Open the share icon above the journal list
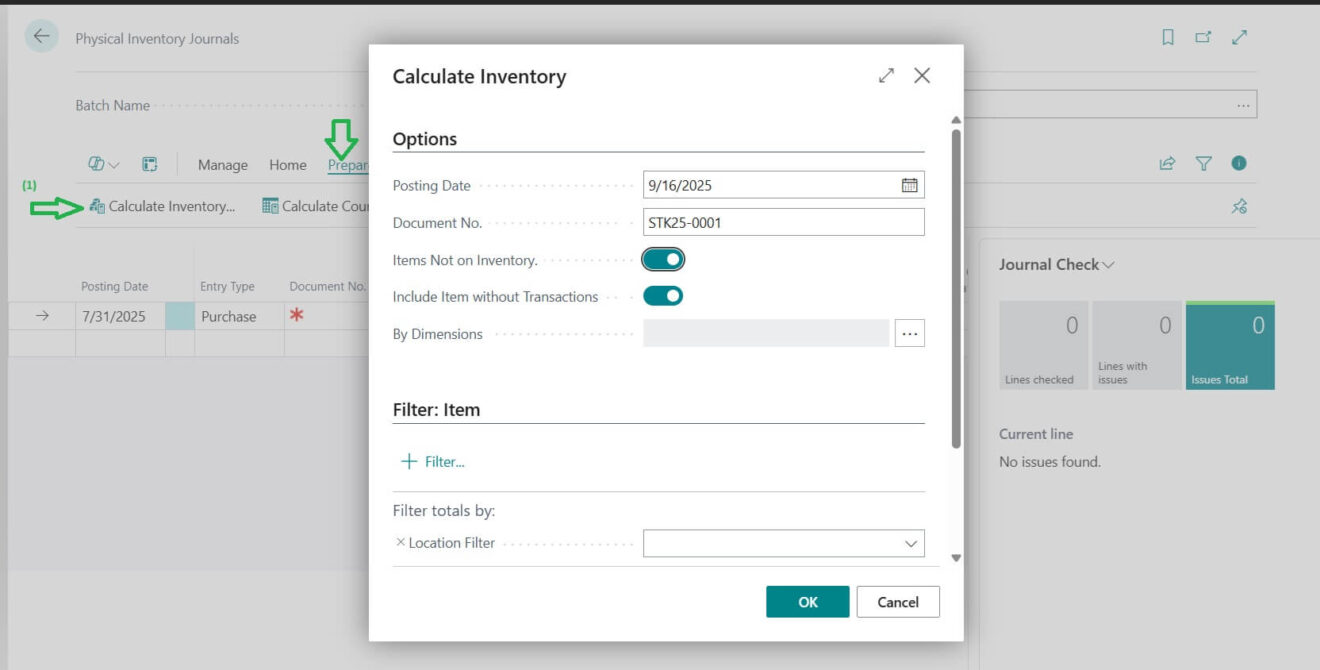Screen dimensions: 1320x670 click(1167, 163)
